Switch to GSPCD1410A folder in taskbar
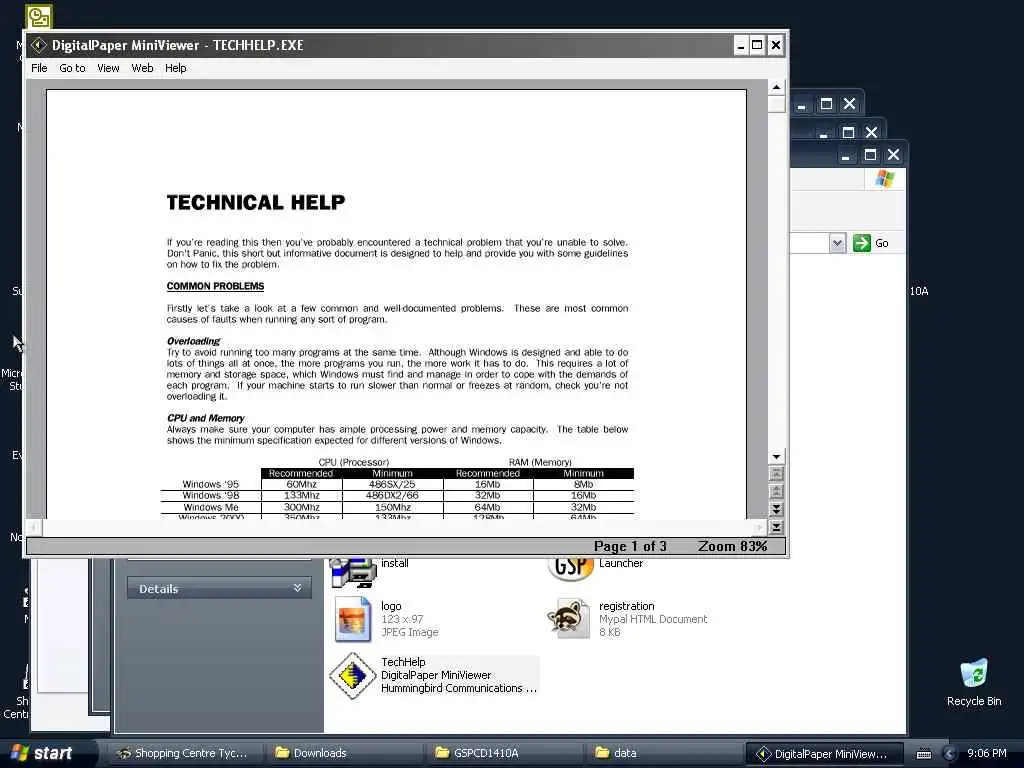Viewport: 1024px width, 768px height. pos(505,753)
